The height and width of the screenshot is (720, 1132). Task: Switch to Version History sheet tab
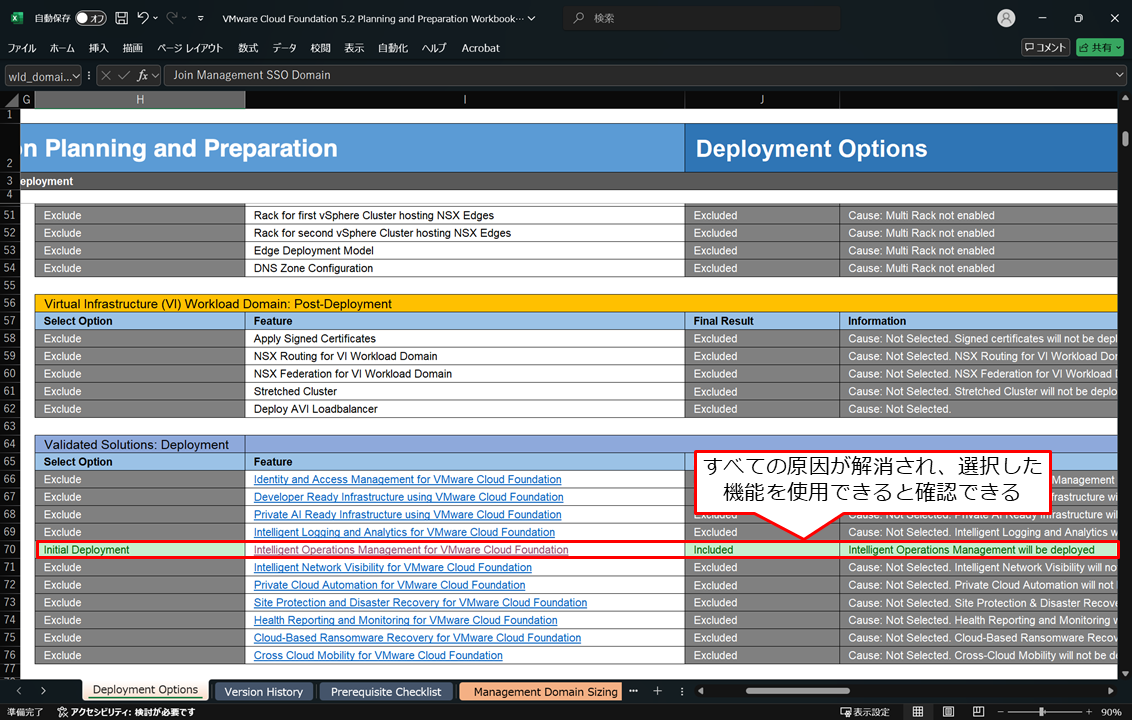(x=264, y=692)
